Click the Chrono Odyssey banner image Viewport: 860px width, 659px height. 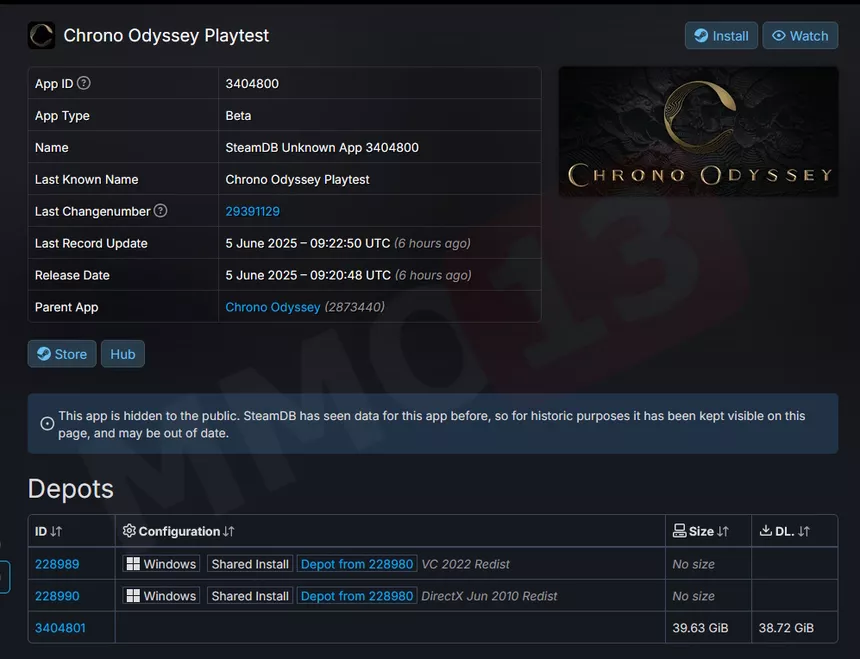698,132
